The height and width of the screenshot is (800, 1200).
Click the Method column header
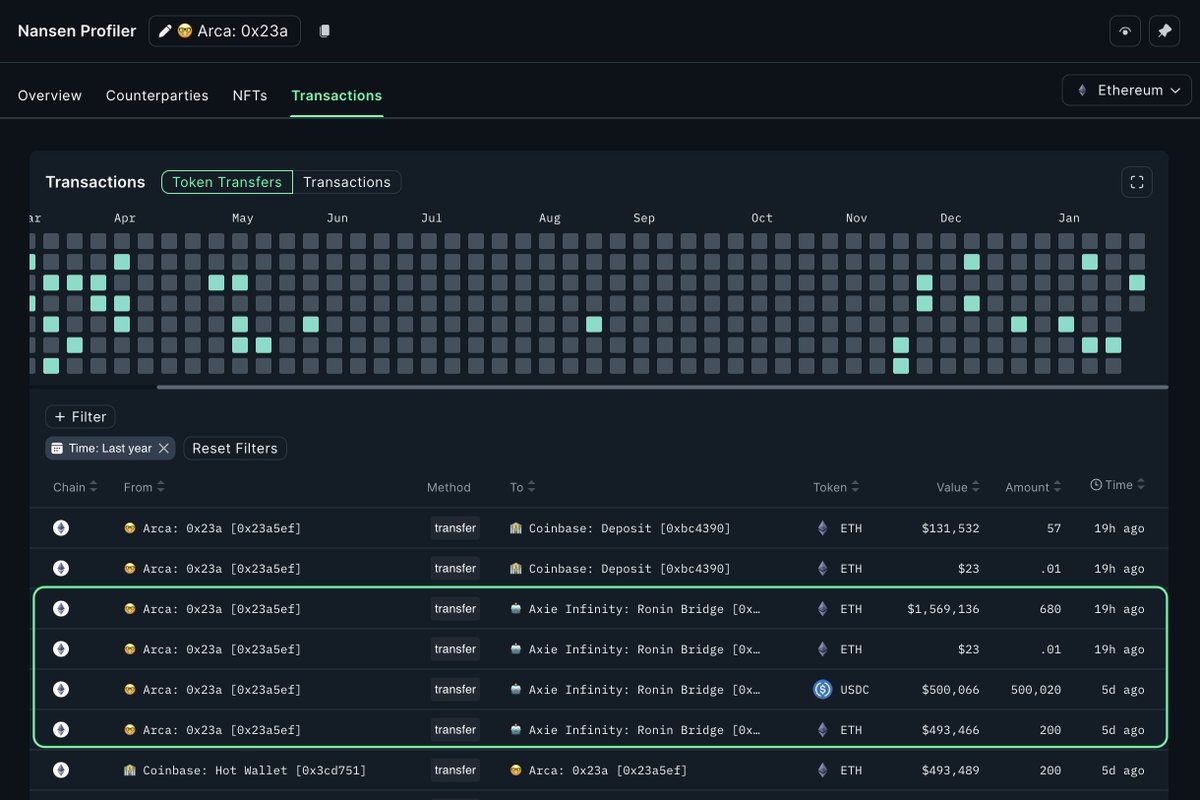pyautogui.click(x=449, y=487)
